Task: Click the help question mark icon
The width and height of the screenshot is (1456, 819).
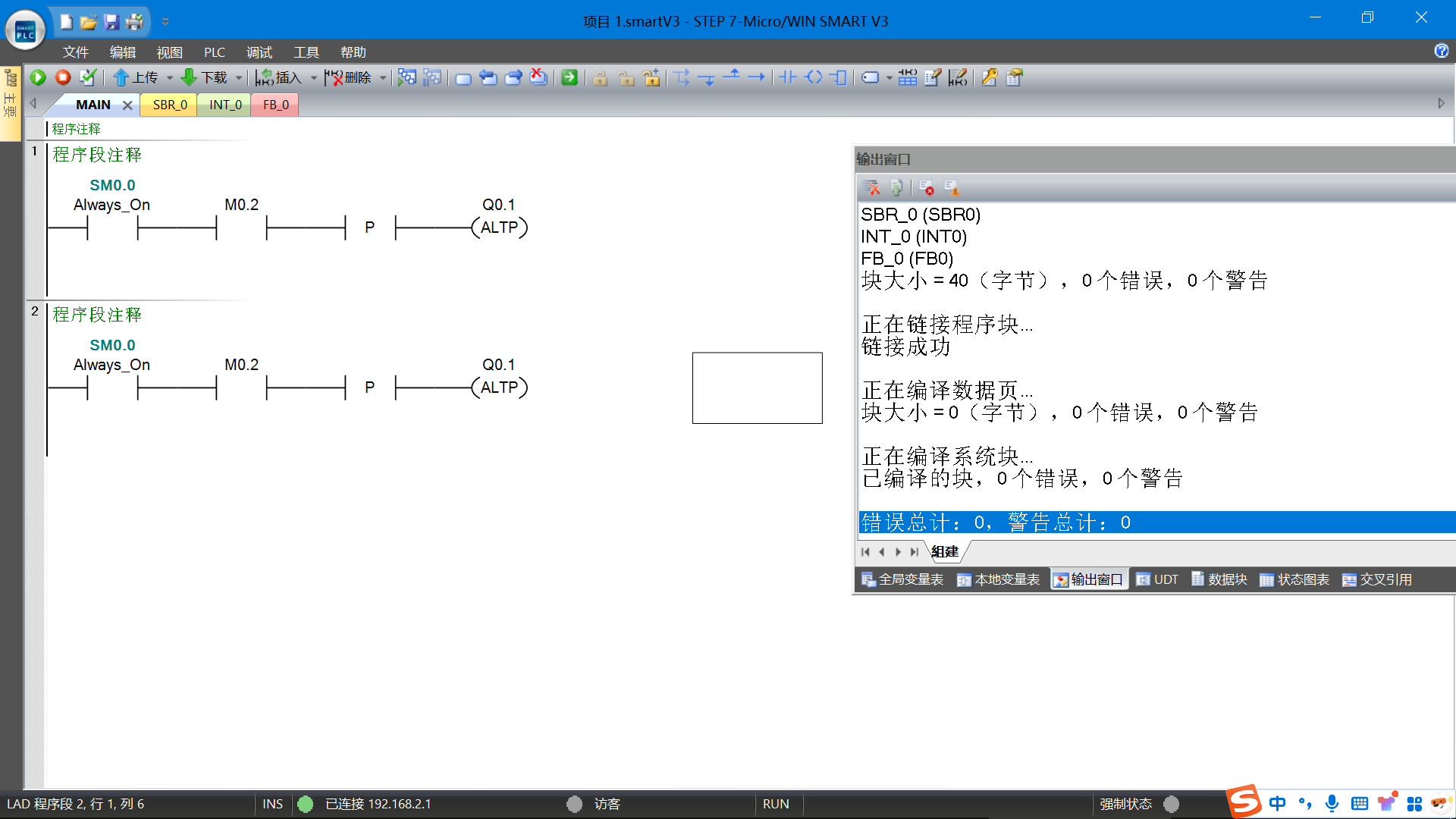Action: click(x=1441, y=51)
